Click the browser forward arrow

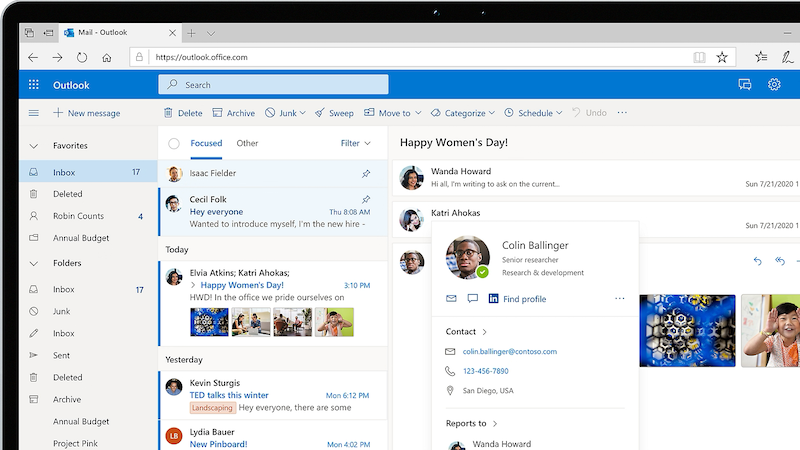coord(57,58)
